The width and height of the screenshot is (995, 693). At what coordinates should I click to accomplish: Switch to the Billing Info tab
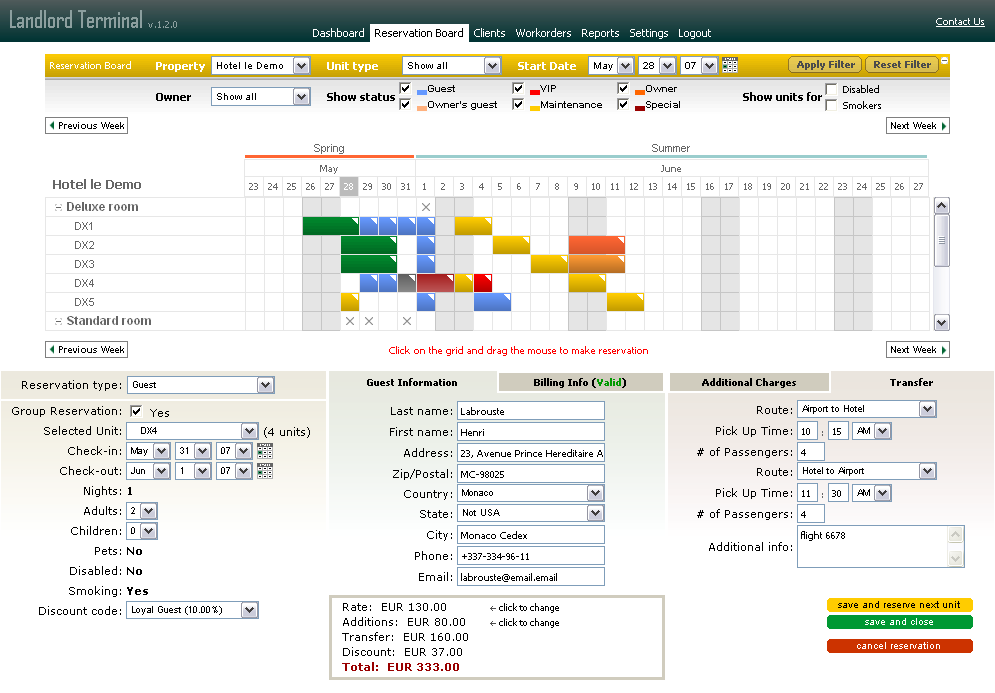(580, 382)
